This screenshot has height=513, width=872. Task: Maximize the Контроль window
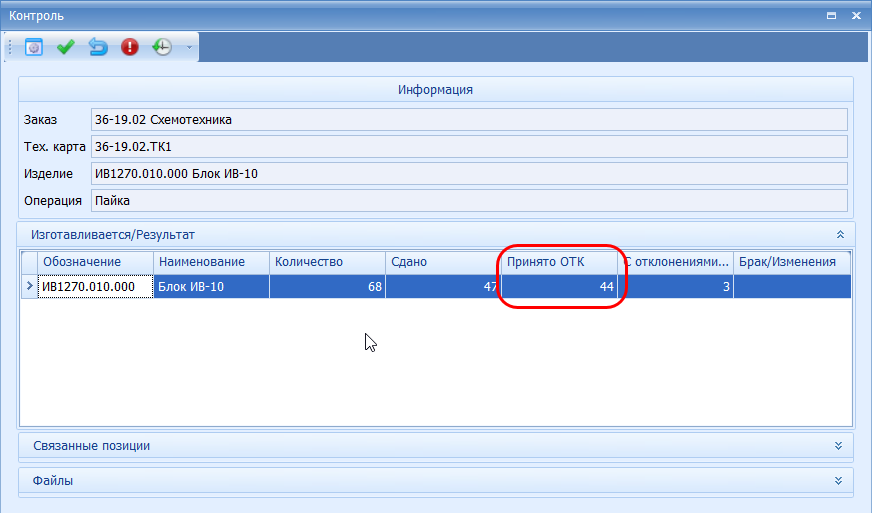tap(832, 16)
